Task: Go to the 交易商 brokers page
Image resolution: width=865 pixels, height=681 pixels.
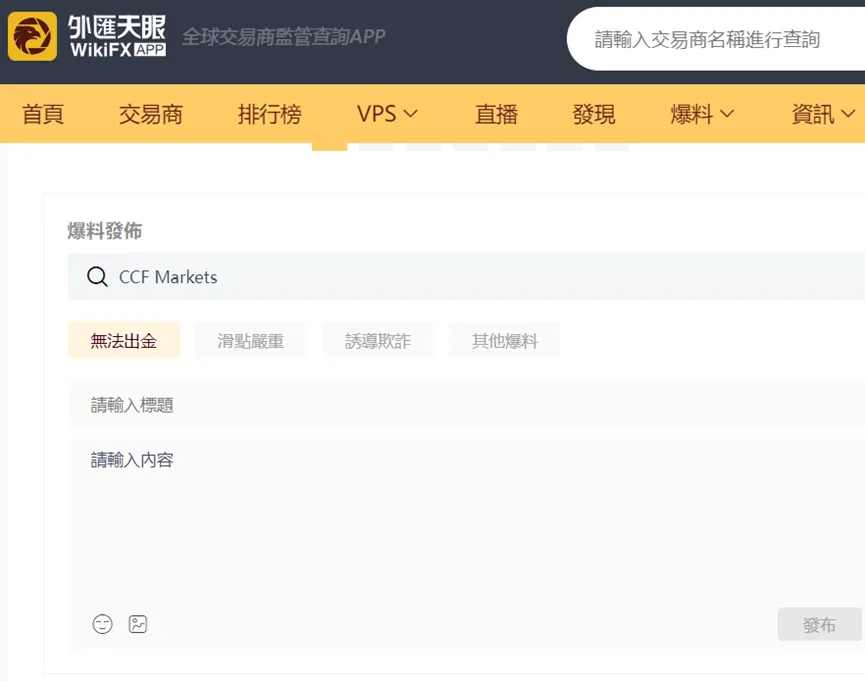Action: [x=151, y=114]
